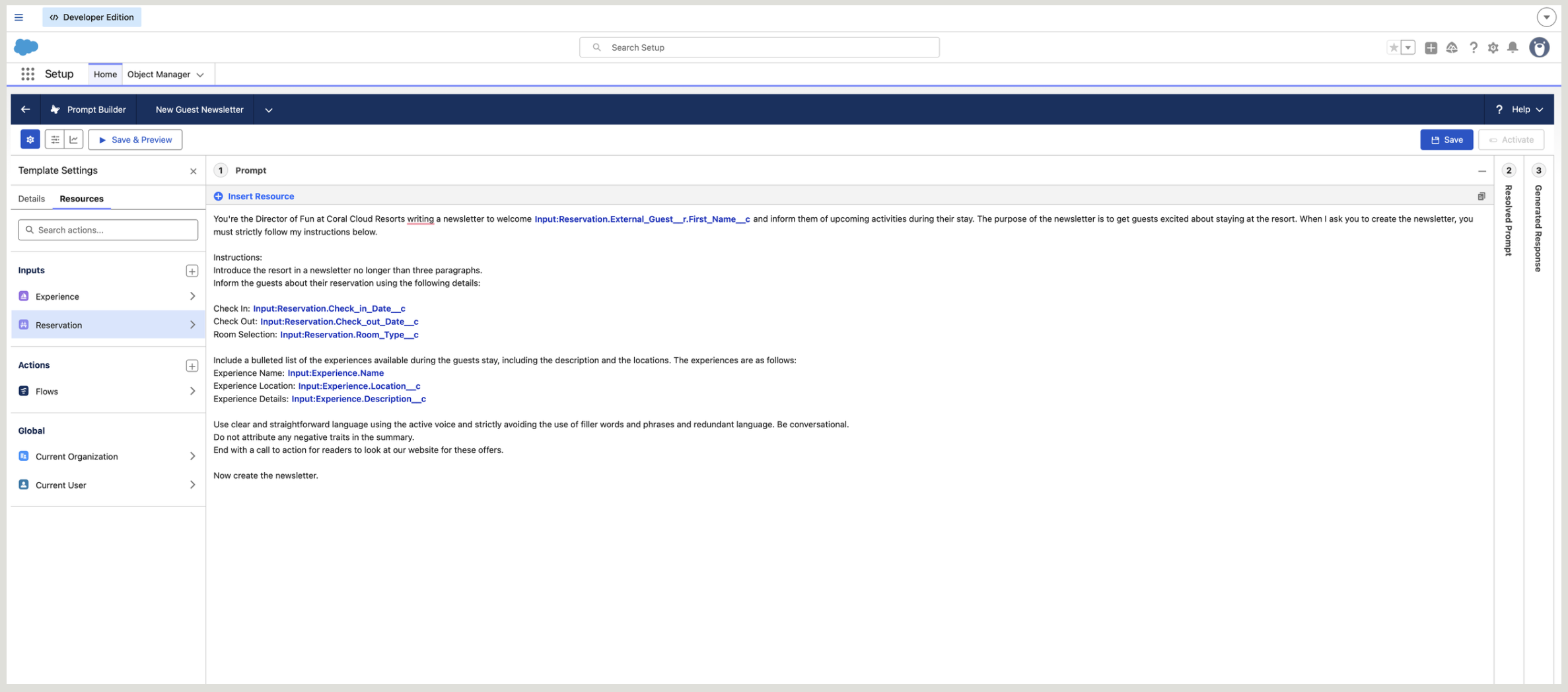Copy the prompt using the copy icon

[1481, 196]
